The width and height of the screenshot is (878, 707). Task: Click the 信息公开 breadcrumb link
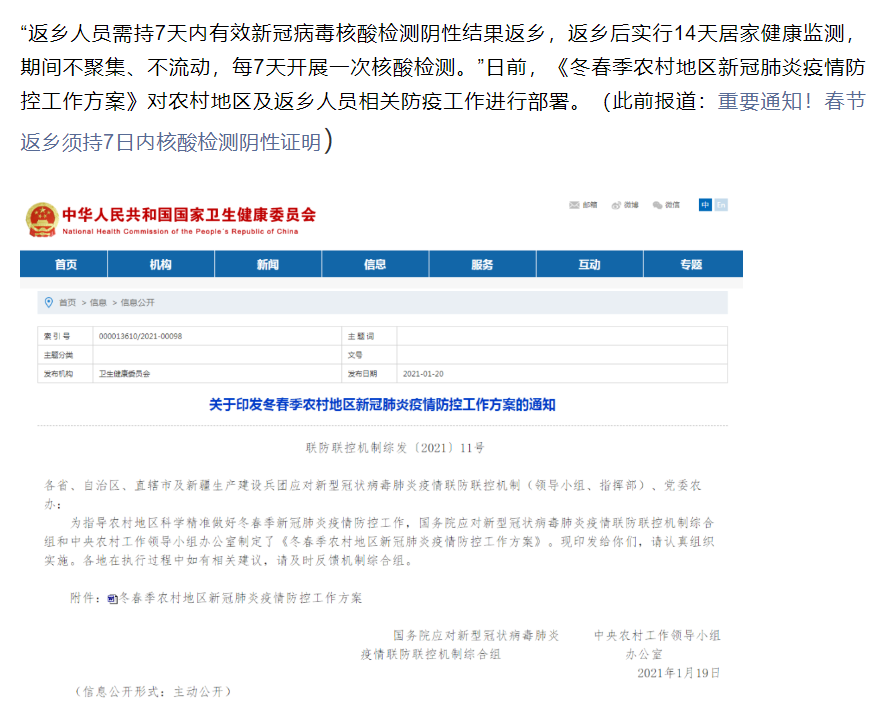click(138, 302)
